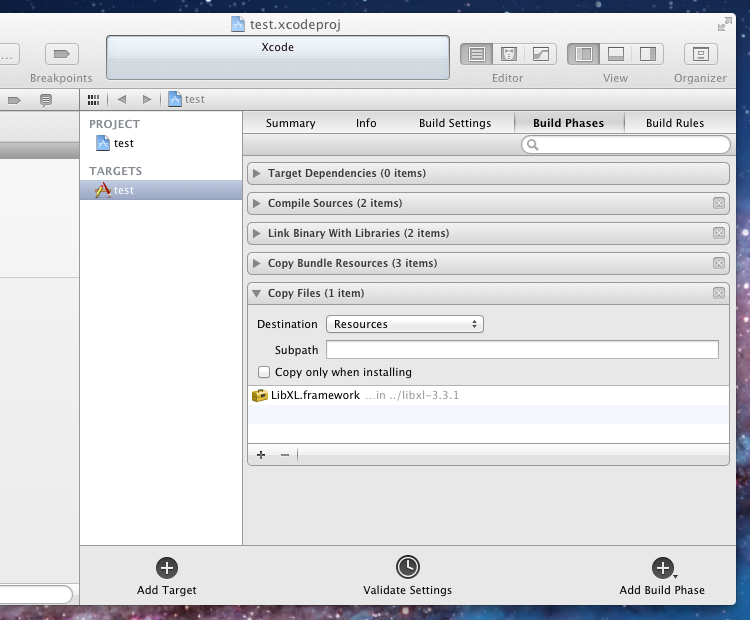The height and width of the screenshot is (620, 750).
Task: Switch to the Info tab
Action: pos(366,123)
